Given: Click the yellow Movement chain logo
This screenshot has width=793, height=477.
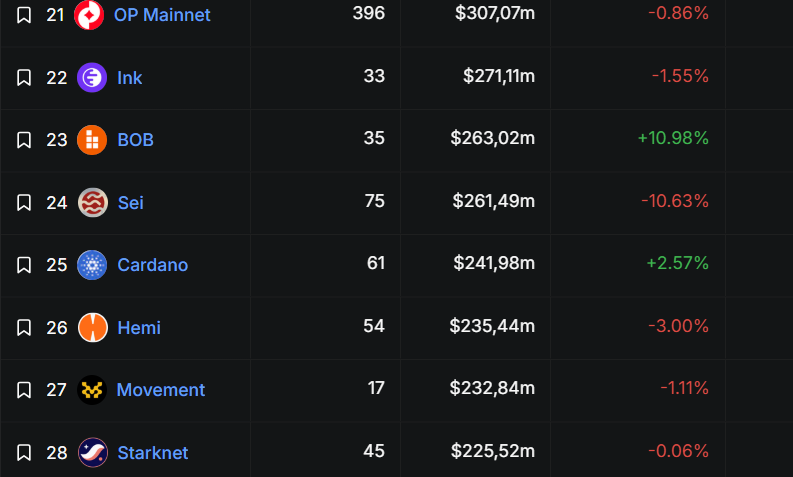Looking at the screenshot, I should (92, 390).
